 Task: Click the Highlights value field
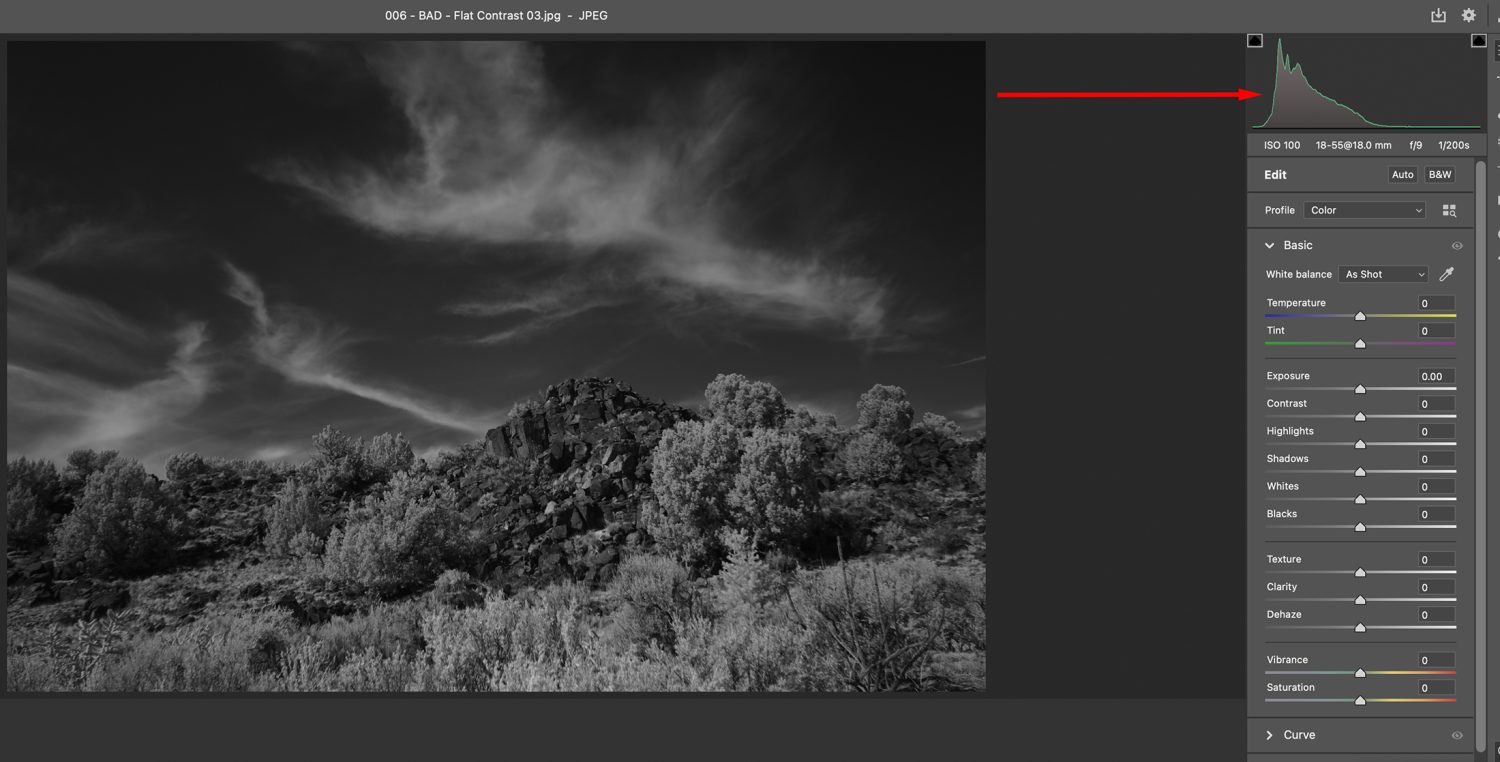pyautogui.click(x=1436, y=431)
